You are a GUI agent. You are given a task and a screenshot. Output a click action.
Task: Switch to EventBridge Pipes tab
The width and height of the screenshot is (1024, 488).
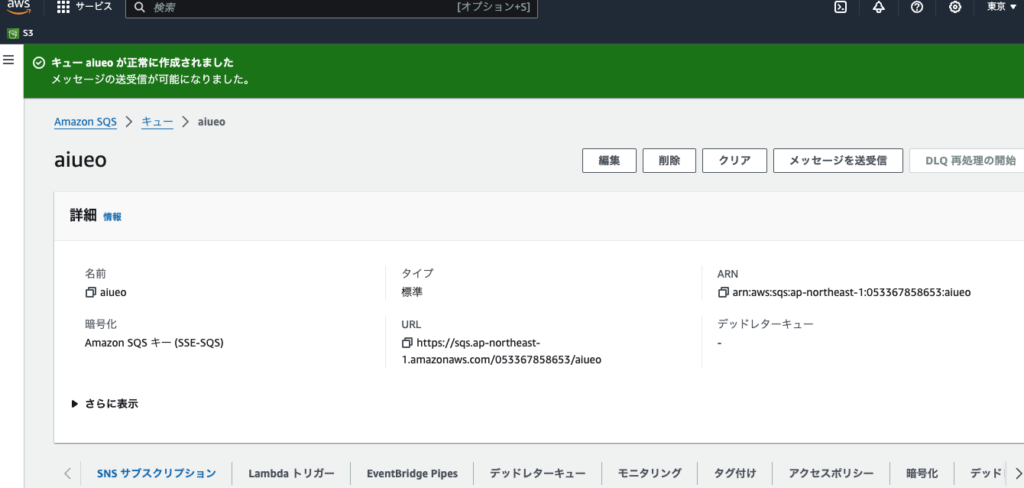point(411,474)
